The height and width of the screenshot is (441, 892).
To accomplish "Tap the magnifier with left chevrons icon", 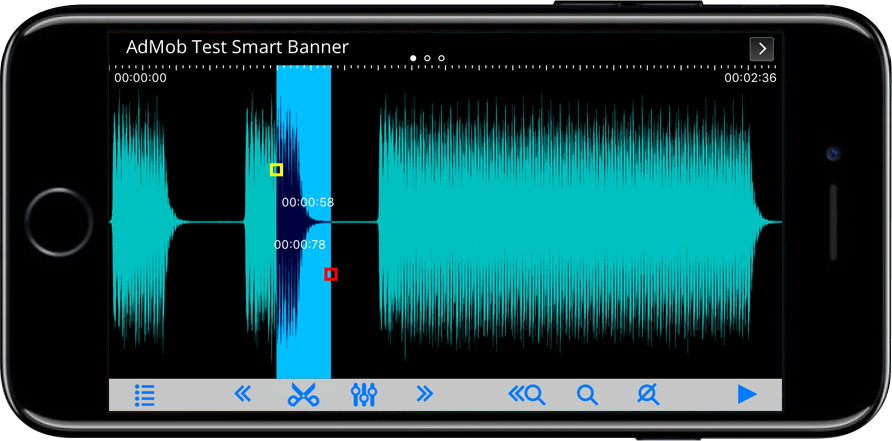I will click(526, 394).
